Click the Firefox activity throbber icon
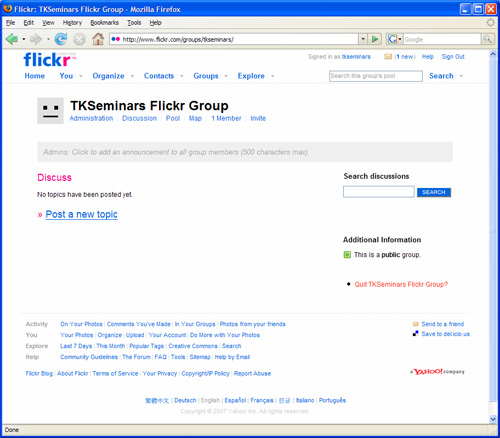This screenshot has width=500, height=438. [490, 22]
